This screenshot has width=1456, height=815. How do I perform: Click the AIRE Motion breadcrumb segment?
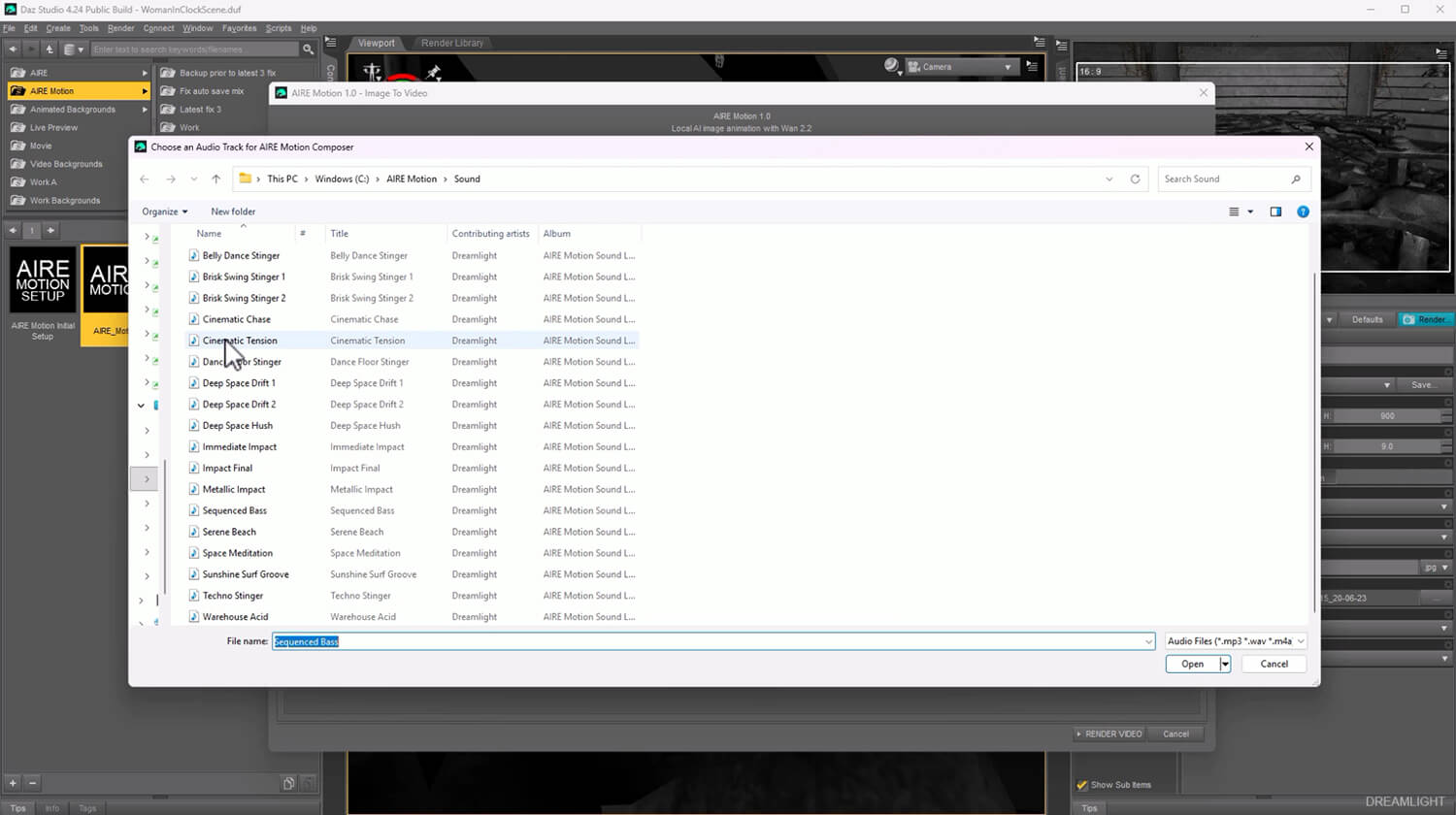412,179
